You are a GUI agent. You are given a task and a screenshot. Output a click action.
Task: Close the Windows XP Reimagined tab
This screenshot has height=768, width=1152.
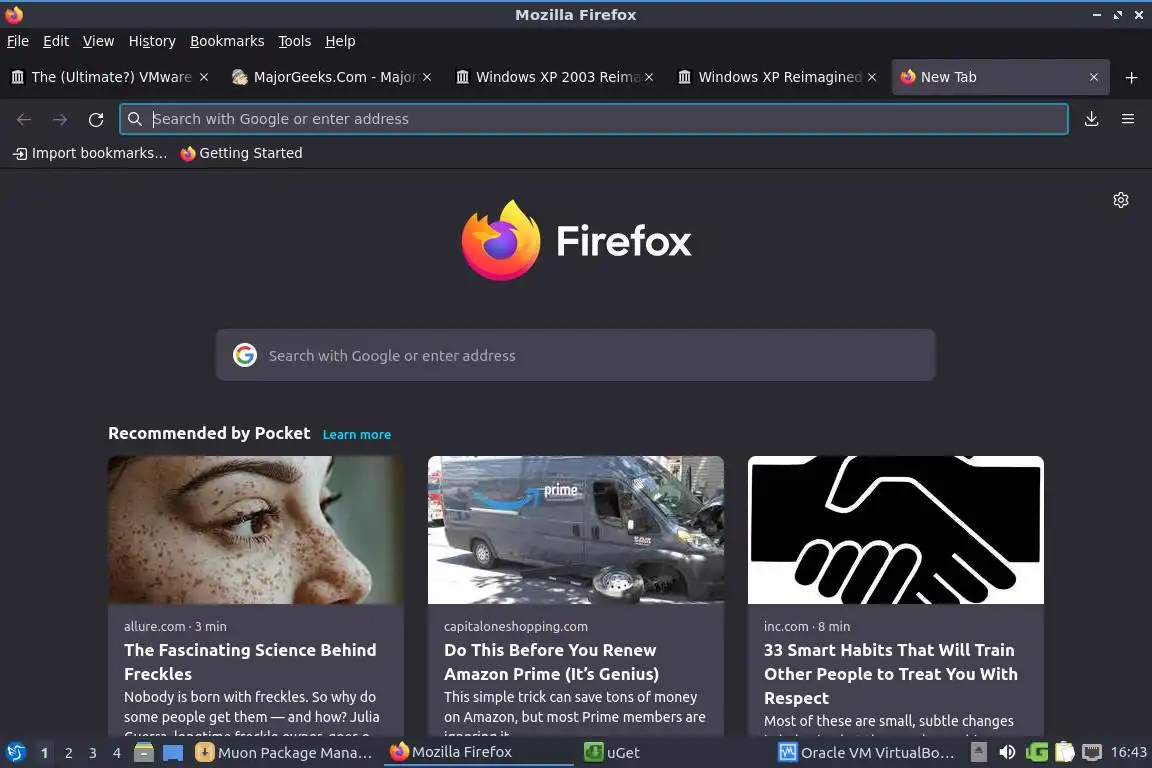pyautogui.click(x=872, y=77)
